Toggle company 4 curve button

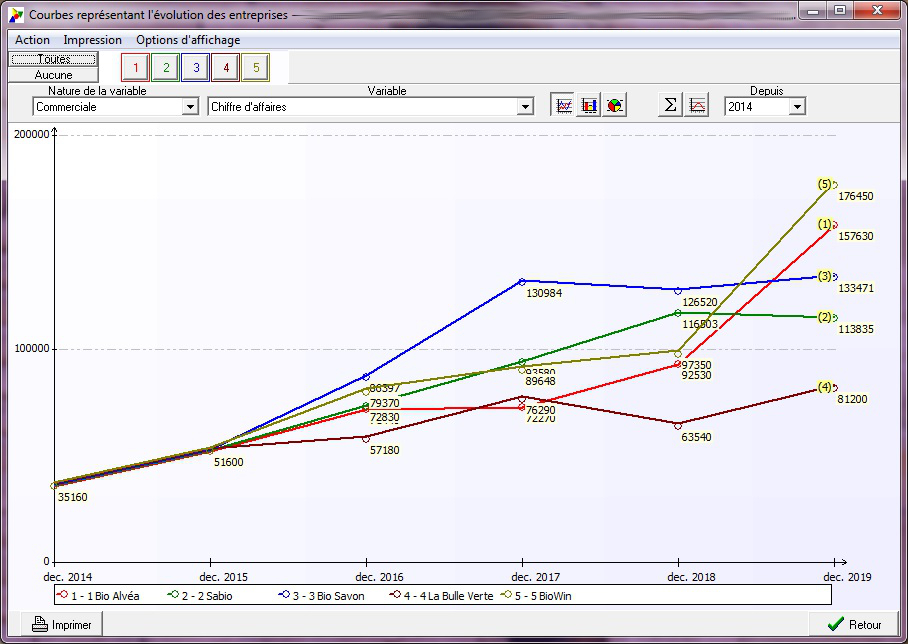coord(226,68)
